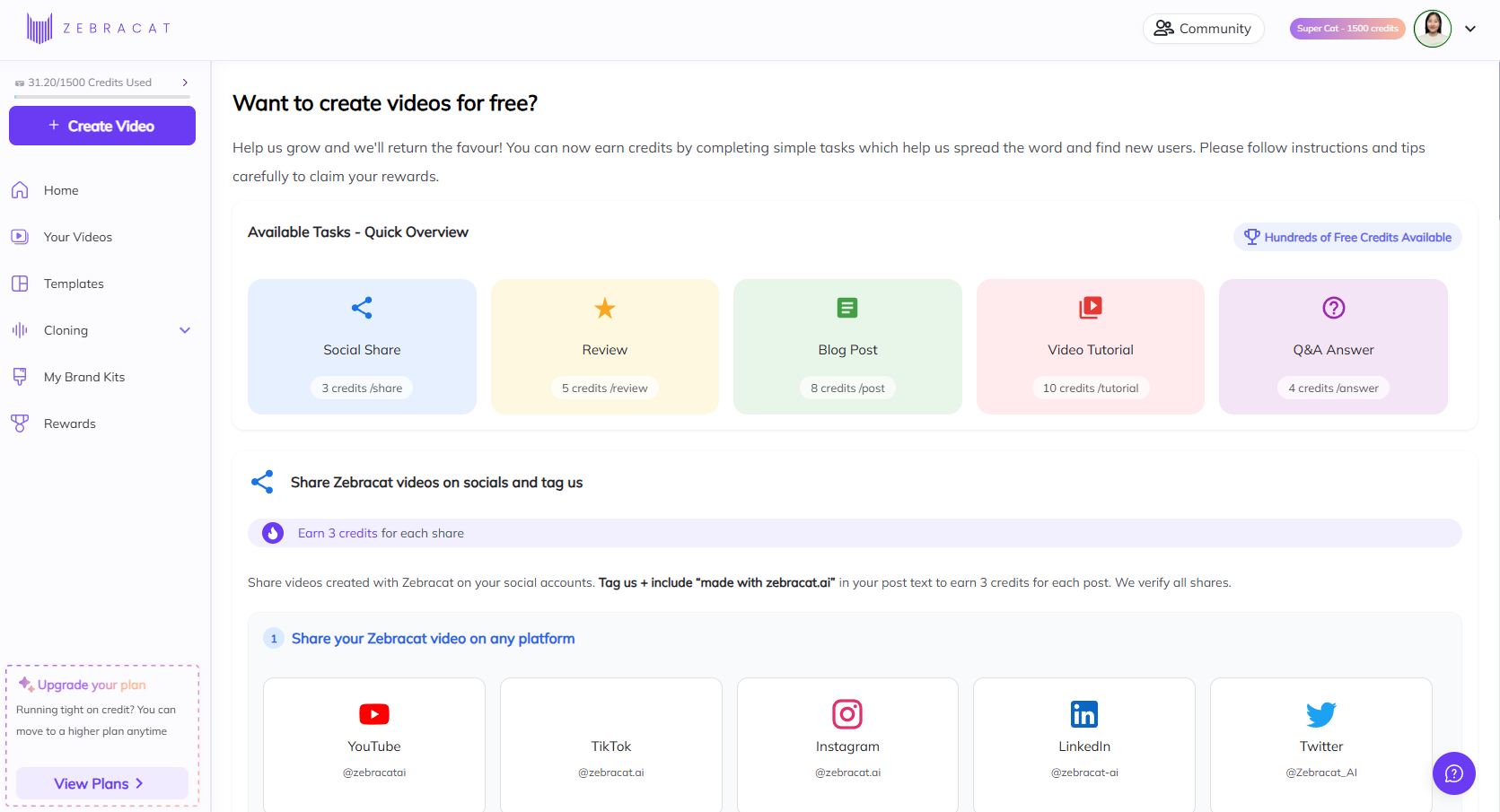The width and height of the screenshot is (1500, 812).
Task: Select the Rewards trophy icon
Action: point(20,423)
